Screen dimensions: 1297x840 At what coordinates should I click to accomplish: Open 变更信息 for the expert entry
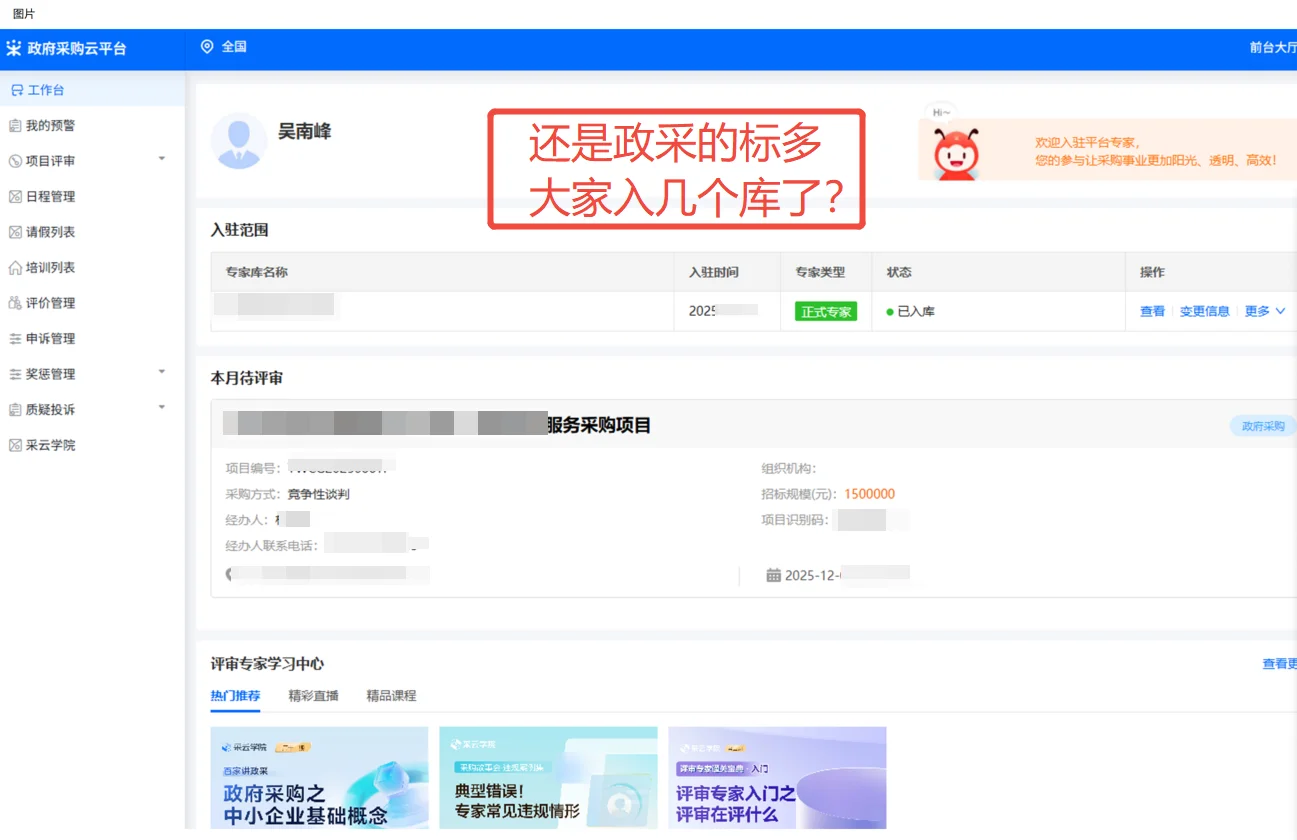pos(1205,311)
